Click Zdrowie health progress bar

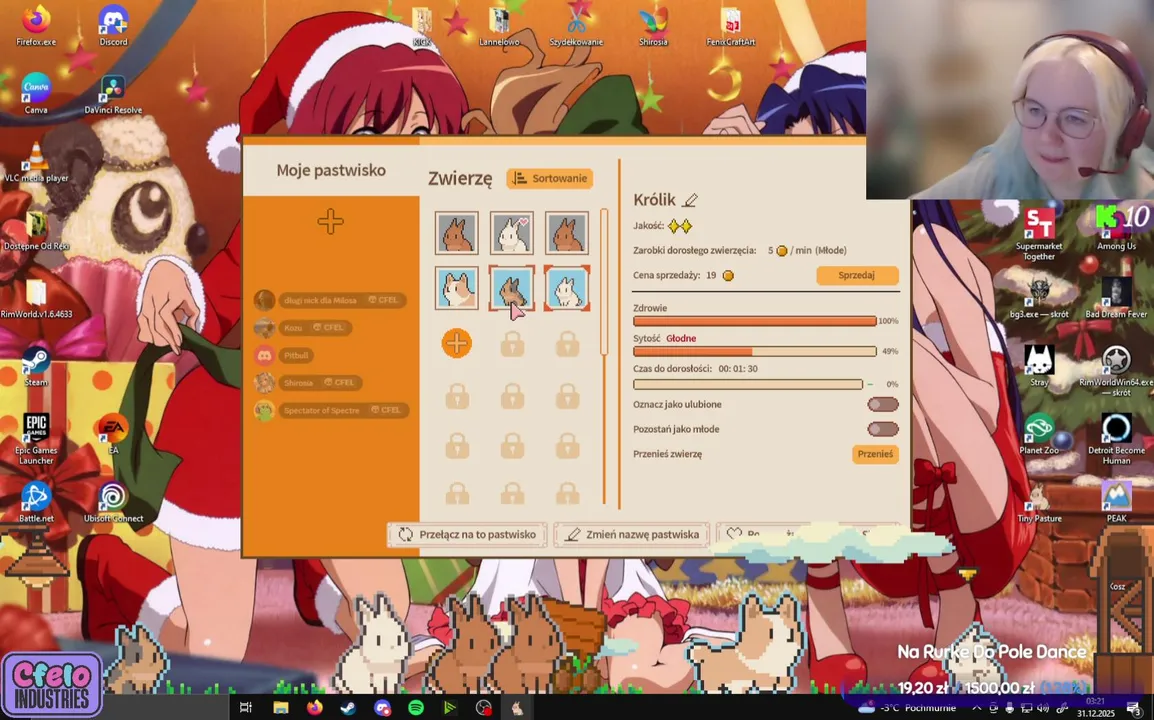point(755,321)
